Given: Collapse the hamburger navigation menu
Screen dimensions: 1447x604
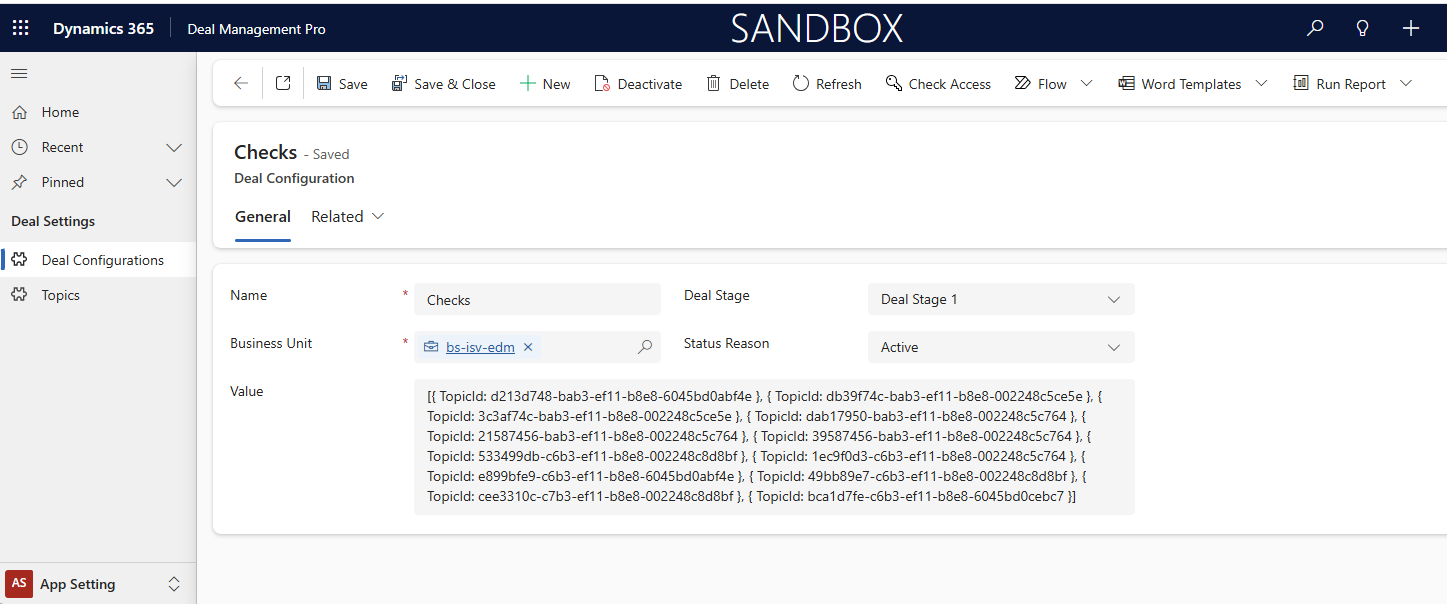Looking at the screenshot, I should [x=19, y=73].
